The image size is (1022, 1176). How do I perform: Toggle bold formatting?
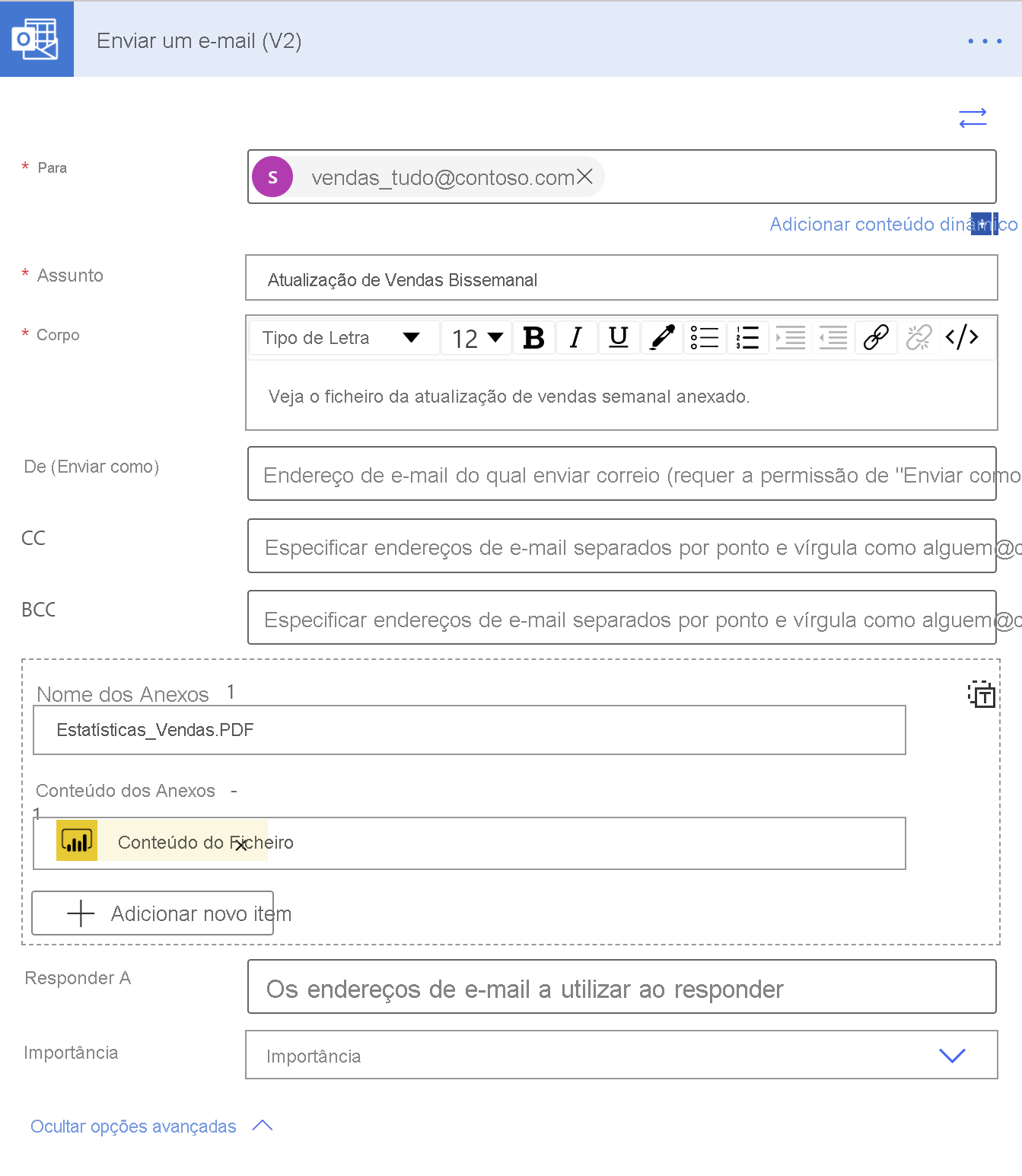click(533, 338)
